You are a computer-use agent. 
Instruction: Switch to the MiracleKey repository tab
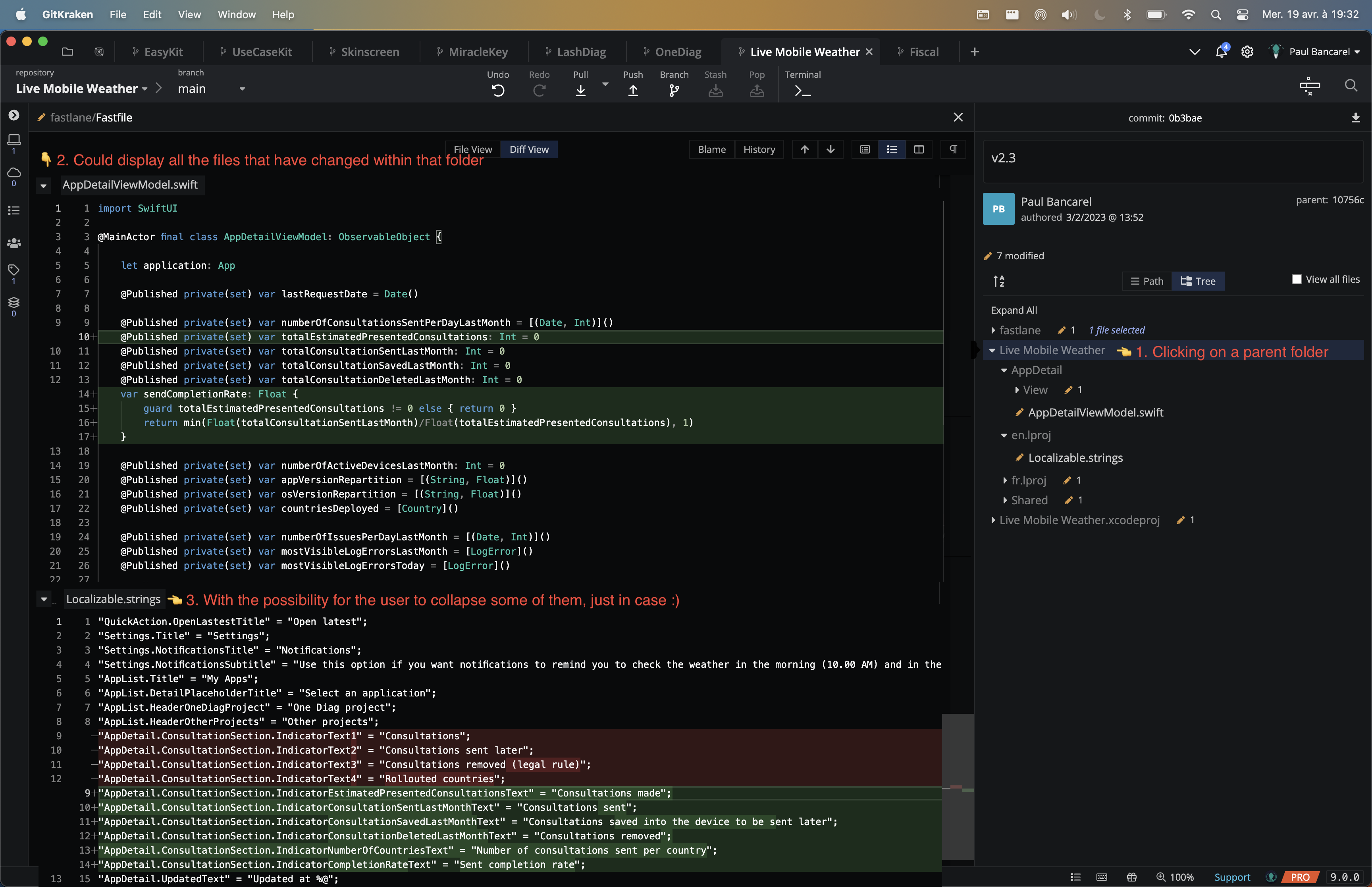click(472, 52)
